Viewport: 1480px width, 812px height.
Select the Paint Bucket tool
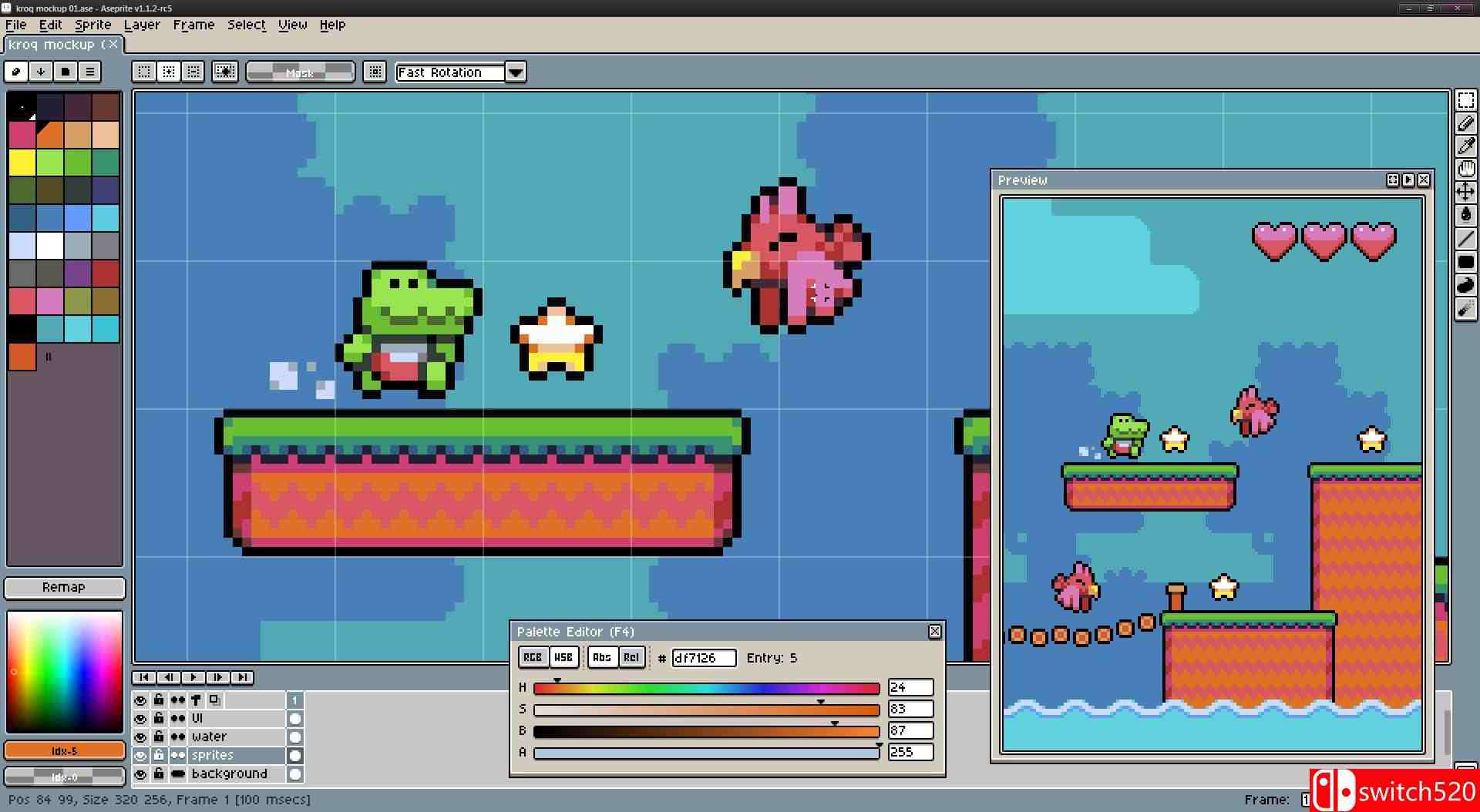click(1465, 215)
